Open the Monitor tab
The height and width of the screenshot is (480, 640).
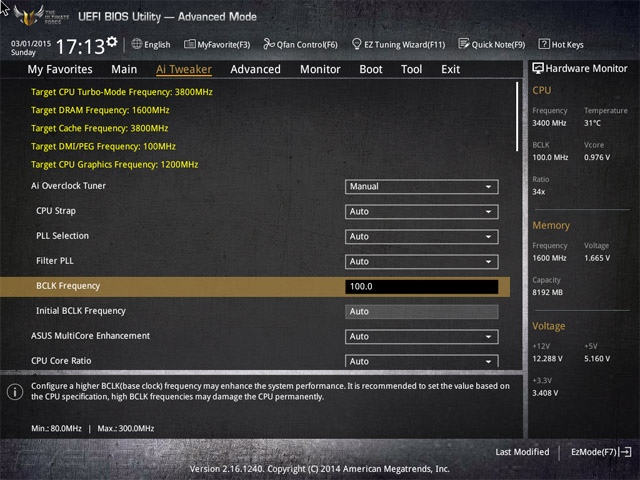pyautogui.click(x=320, y=69)
